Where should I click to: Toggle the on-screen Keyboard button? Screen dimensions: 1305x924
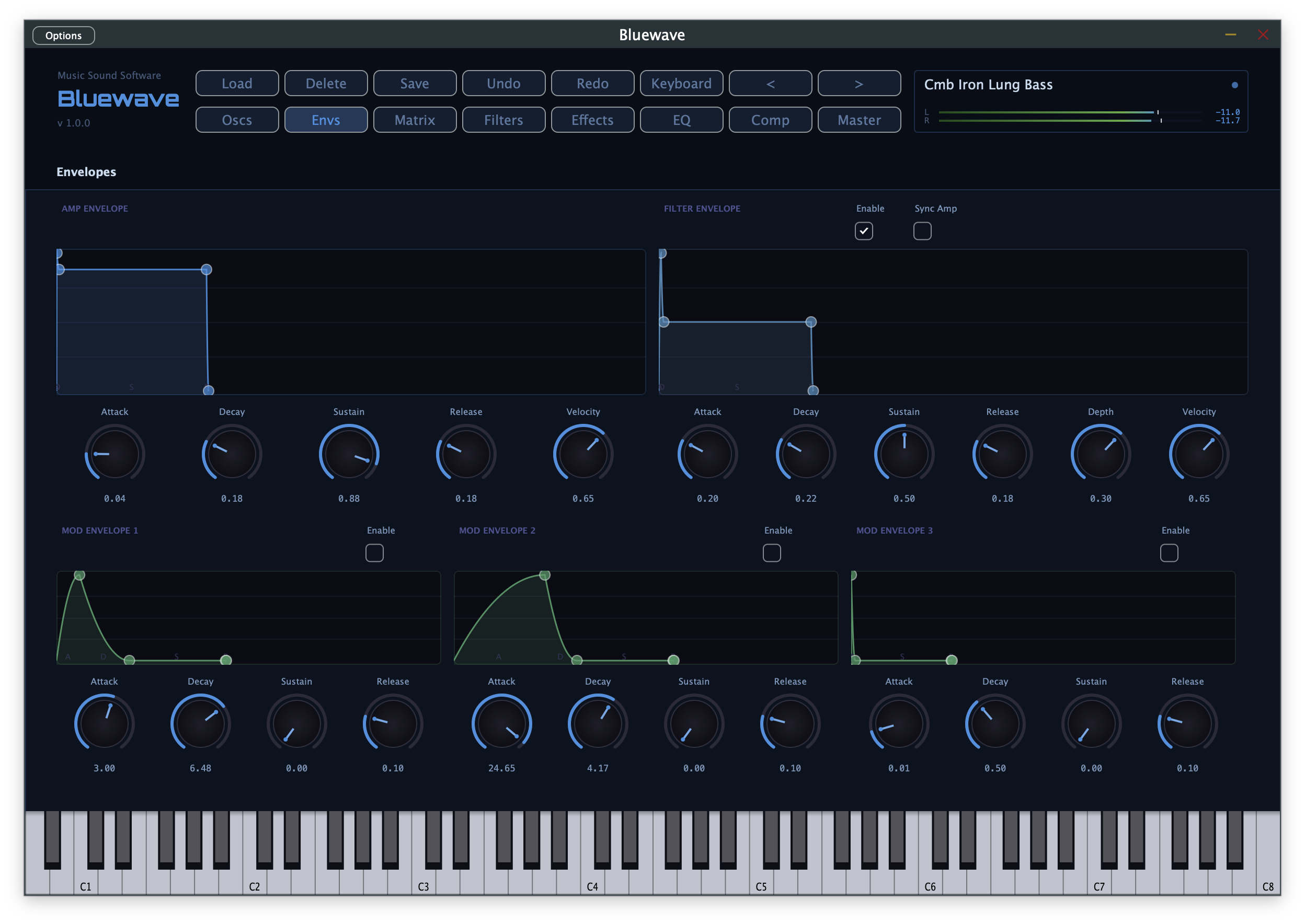click(681, 84)
